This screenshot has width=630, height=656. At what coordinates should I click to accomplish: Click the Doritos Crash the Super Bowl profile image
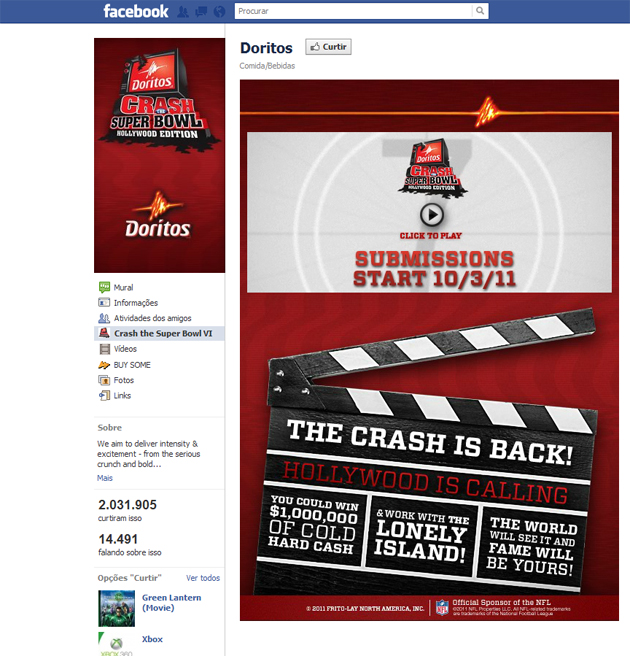point(159,155)
